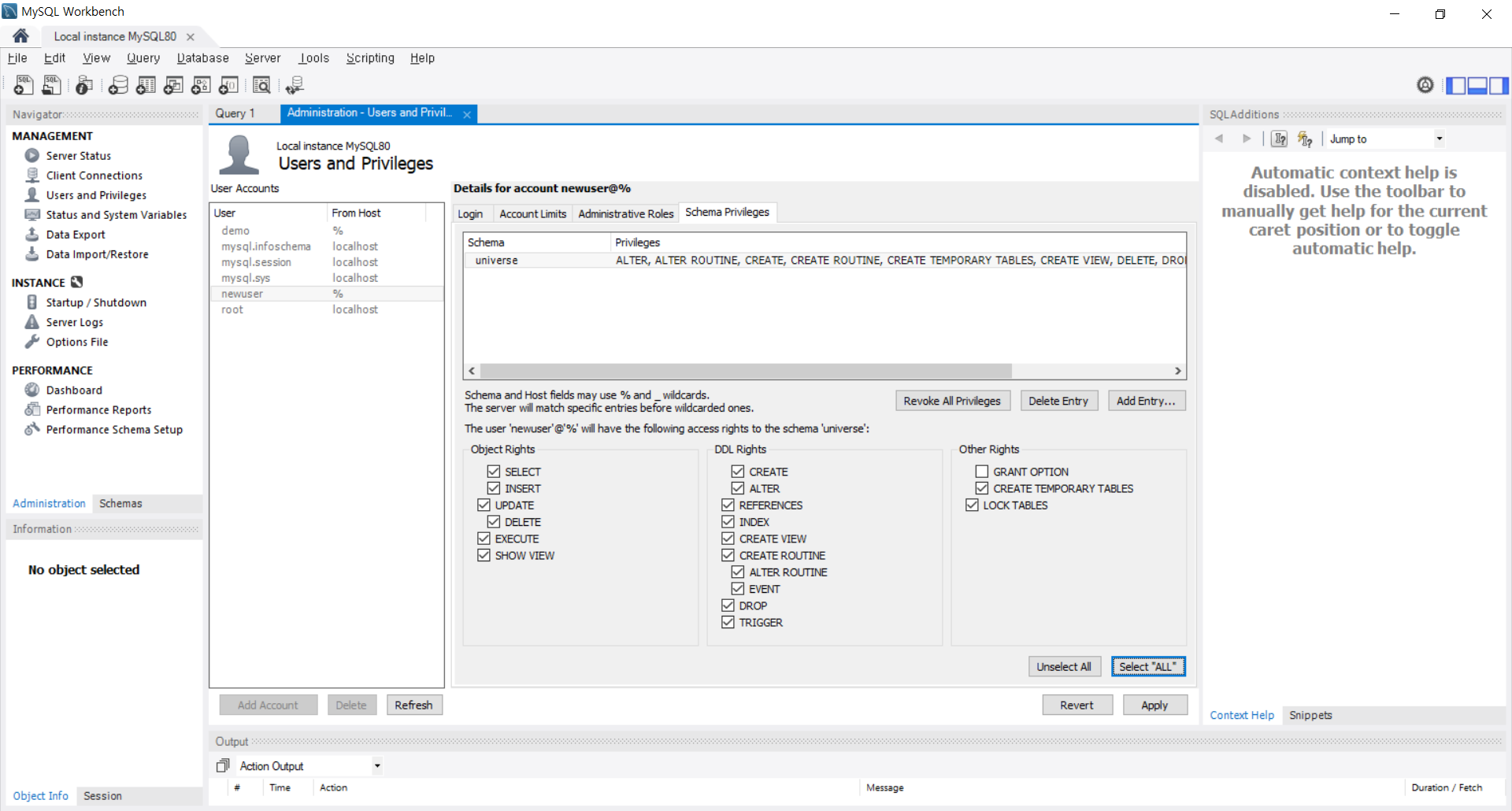Viewport: 1512px width, 811px height.
Task: Open the Database menu
Action: coord(202,58)
